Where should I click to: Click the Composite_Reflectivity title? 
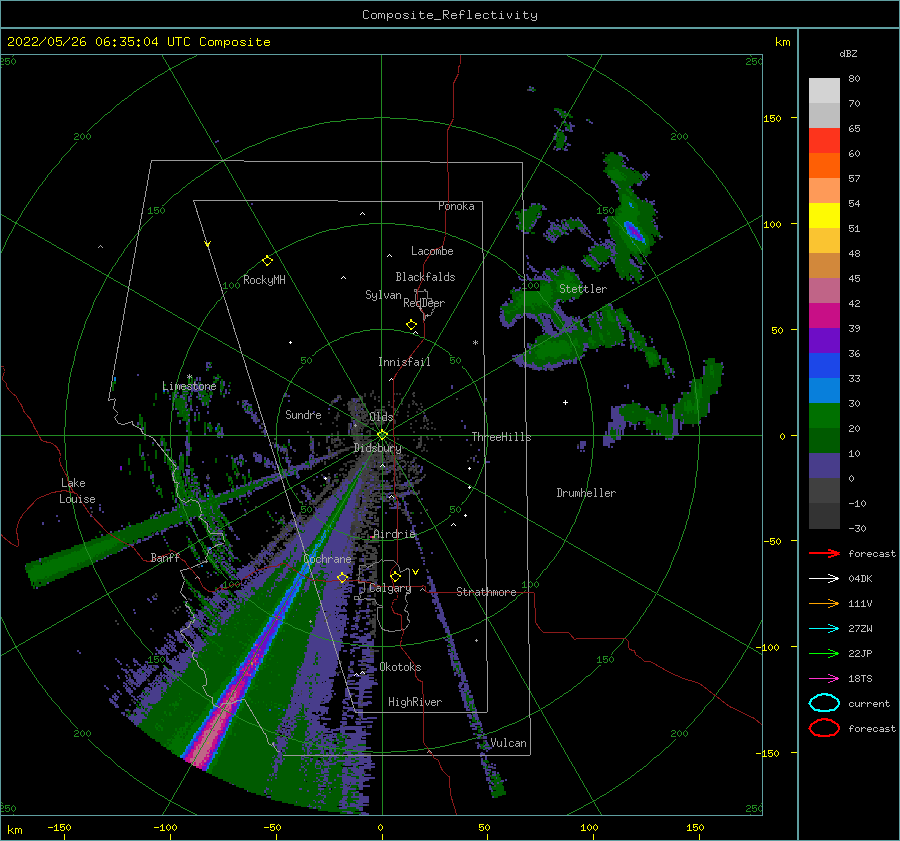coord(449,15)
